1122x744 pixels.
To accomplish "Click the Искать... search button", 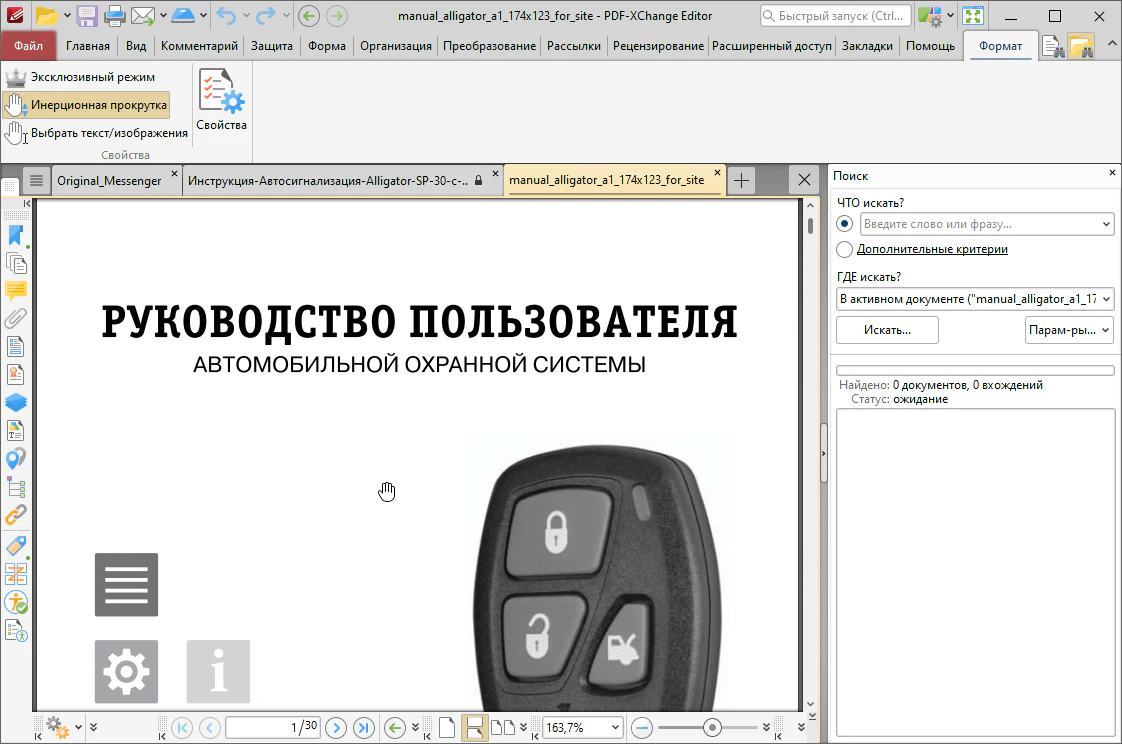I will [x=887, y=330].
